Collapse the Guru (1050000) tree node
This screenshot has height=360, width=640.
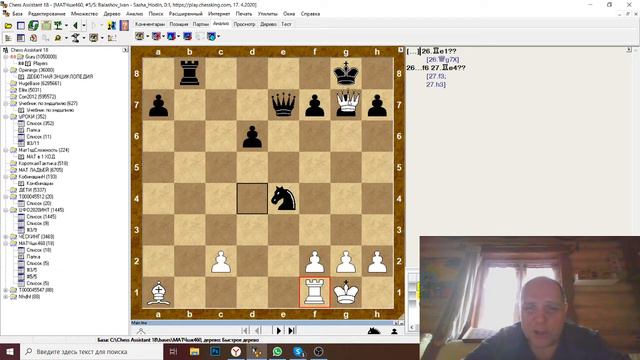click(6, 57)
